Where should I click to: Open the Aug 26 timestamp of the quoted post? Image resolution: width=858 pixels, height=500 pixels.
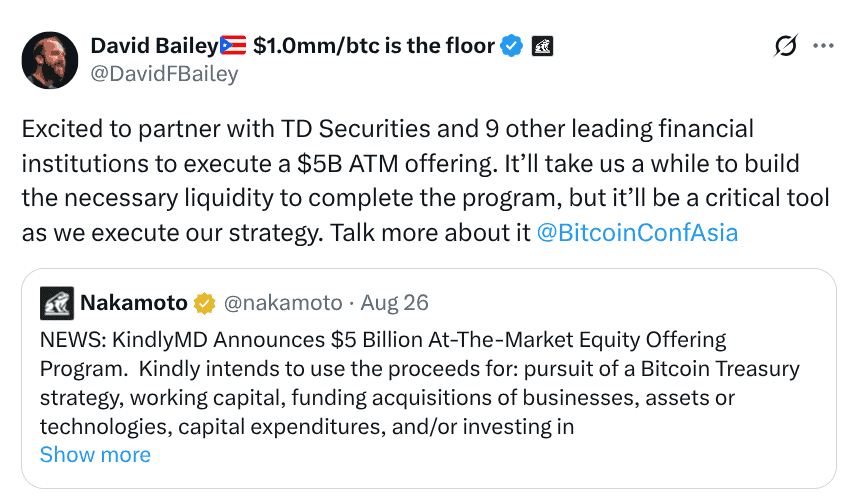point(395,303)
